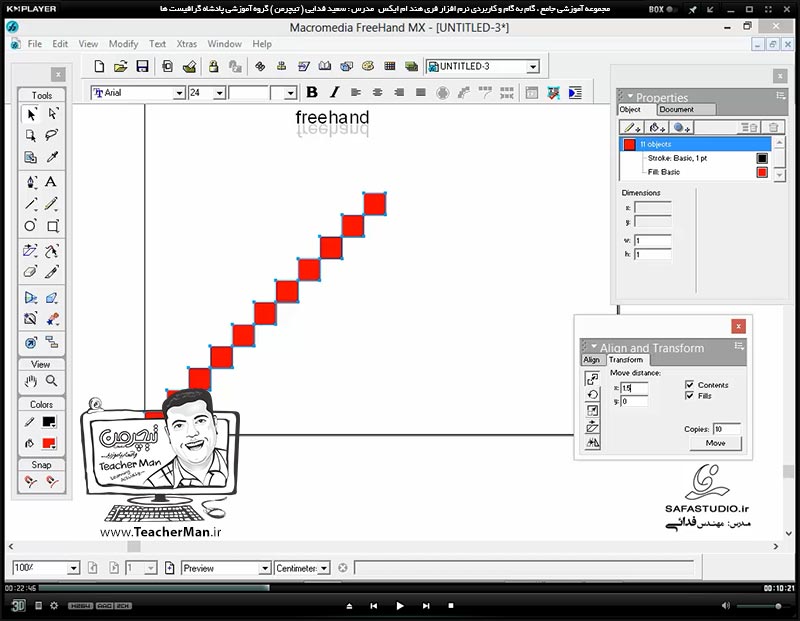Go to previous track in KMPlayer

pyautogui.click(x=374, y=606)
